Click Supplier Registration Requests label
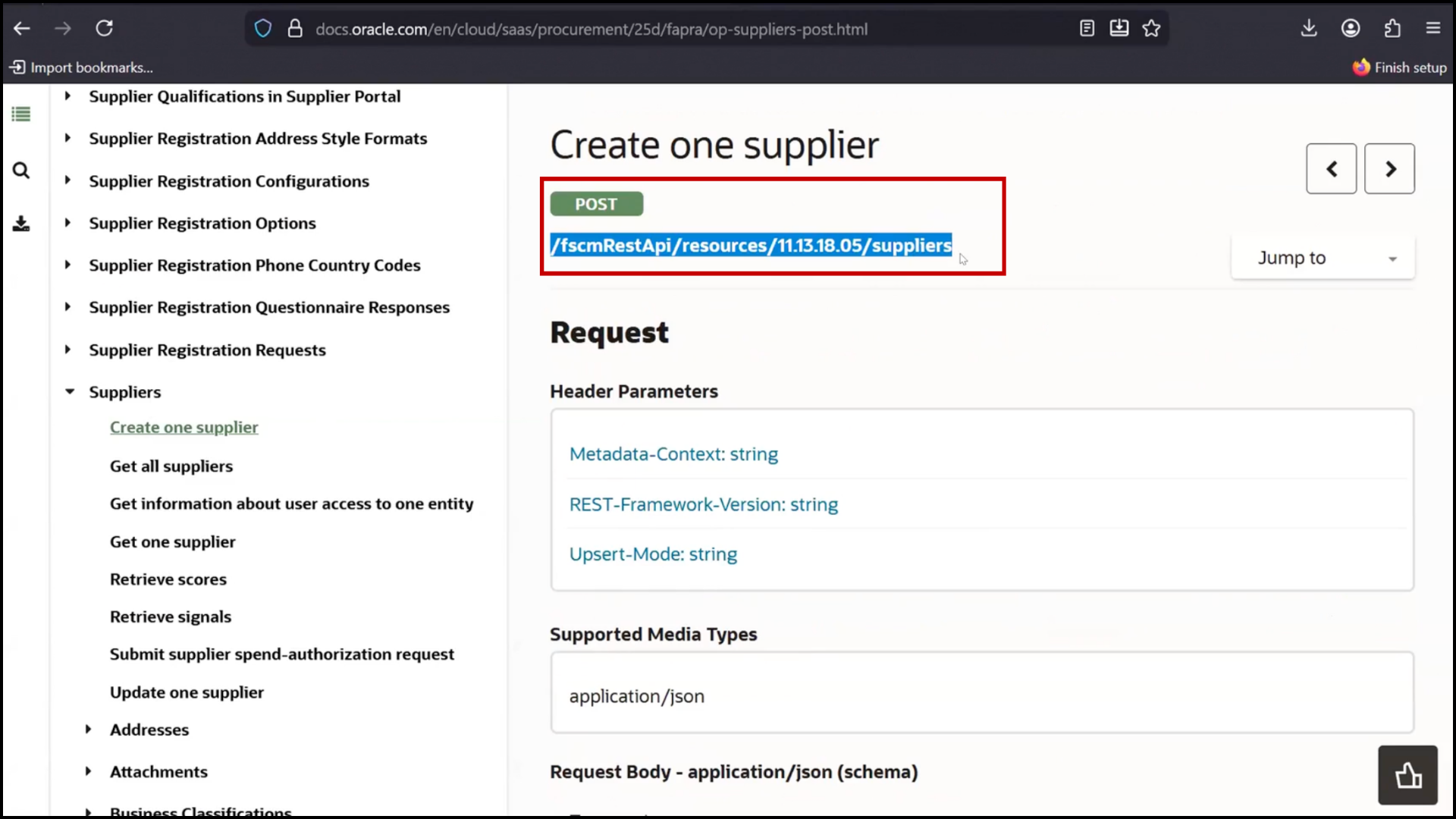 (207, 350)
